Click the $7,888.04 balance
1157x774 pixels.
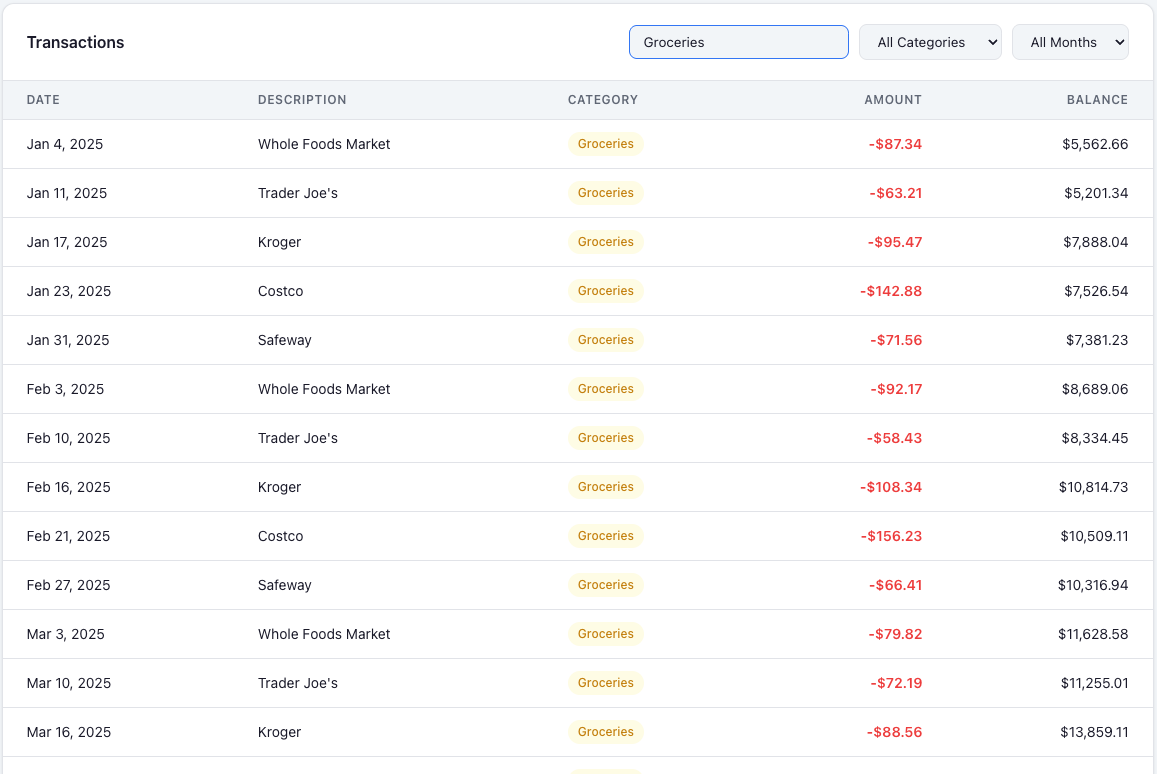[x=1096, y=242]
